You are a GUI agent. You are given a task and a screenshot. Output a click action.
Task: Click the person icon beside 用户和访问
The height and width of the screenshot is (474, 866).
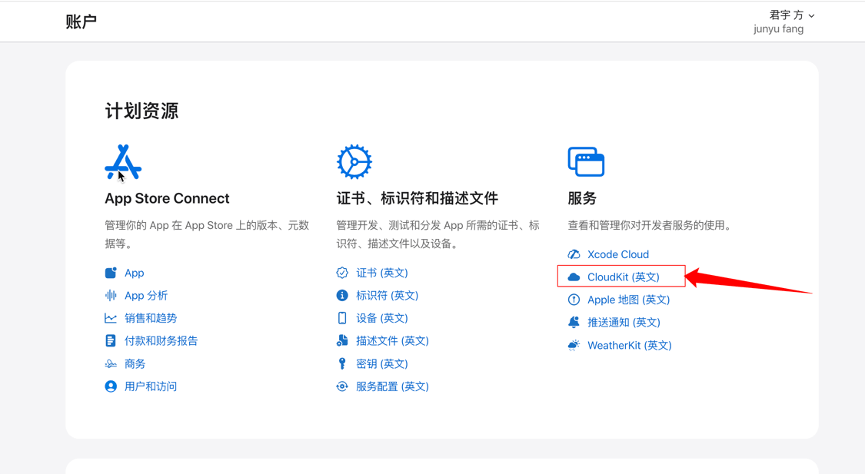110,386
